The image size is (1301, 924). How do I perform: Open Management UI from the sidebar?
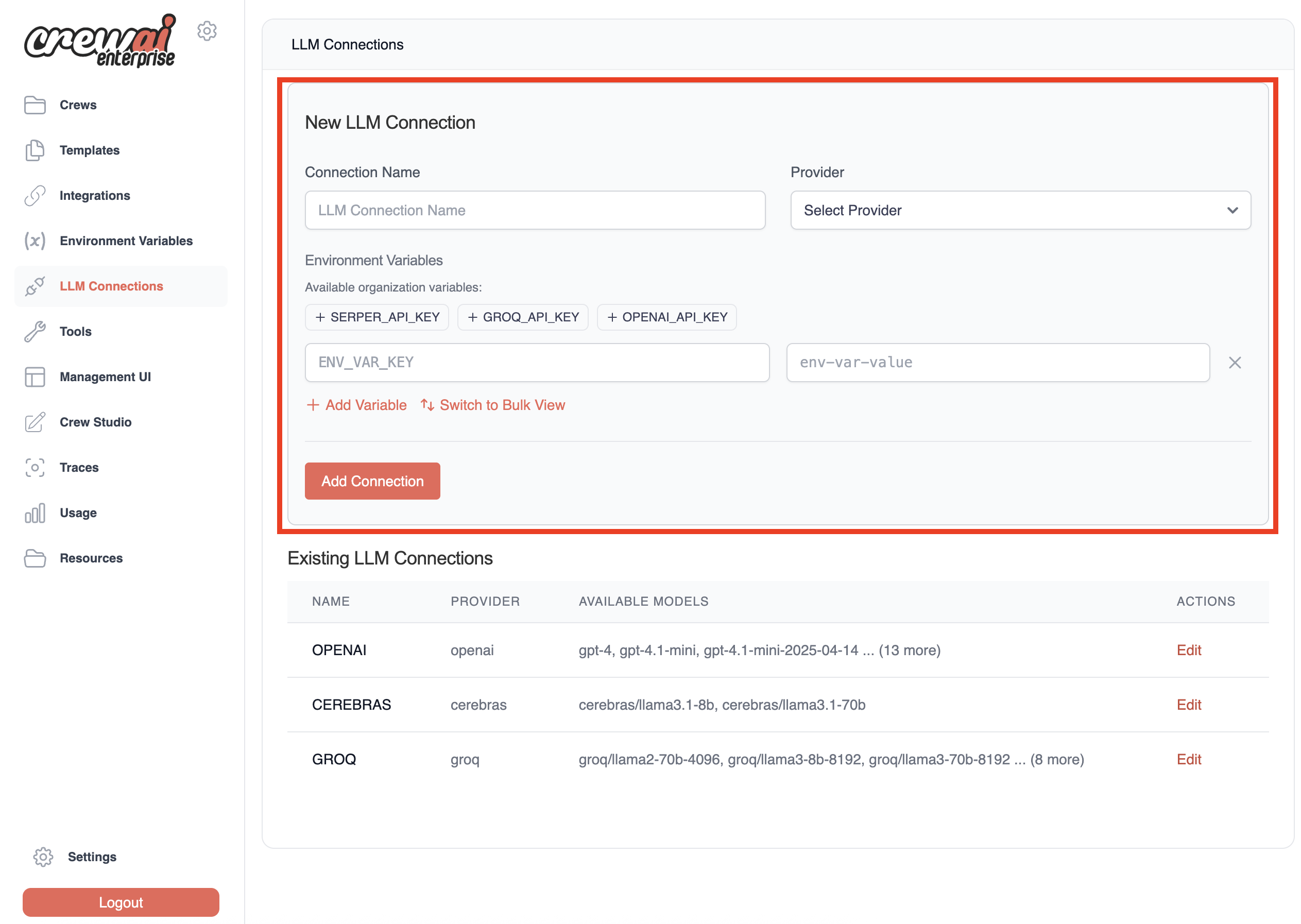pyautogui.click(x=105, y=377)
